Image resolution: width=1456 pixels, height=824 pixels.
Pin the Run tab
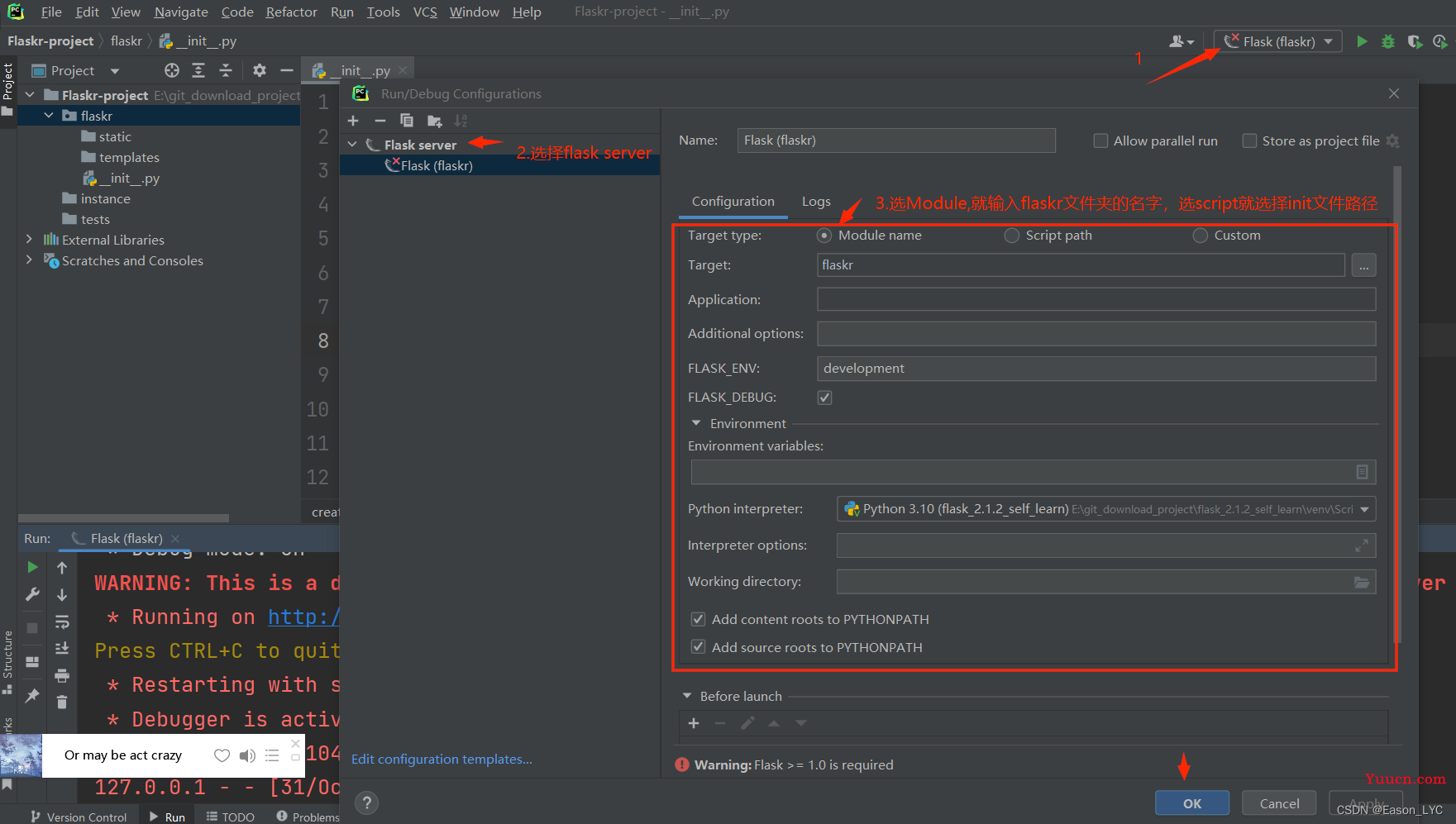[32, 696]
